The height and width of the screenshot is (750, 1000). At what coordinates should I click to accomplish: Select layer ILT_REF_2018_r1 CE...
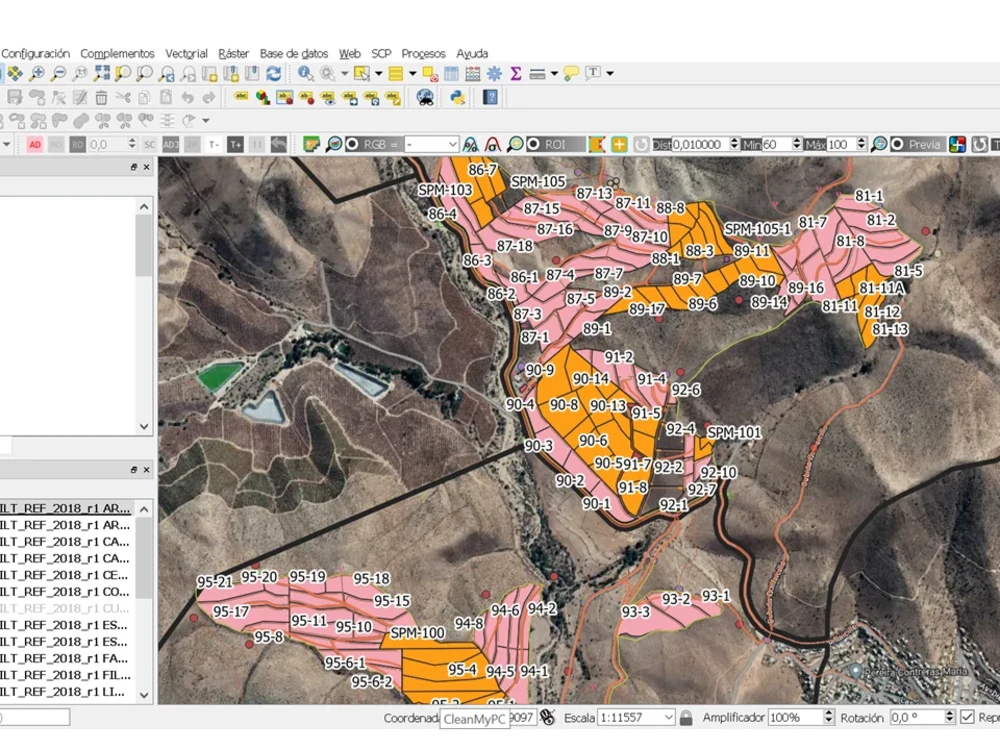pos(66,575)
